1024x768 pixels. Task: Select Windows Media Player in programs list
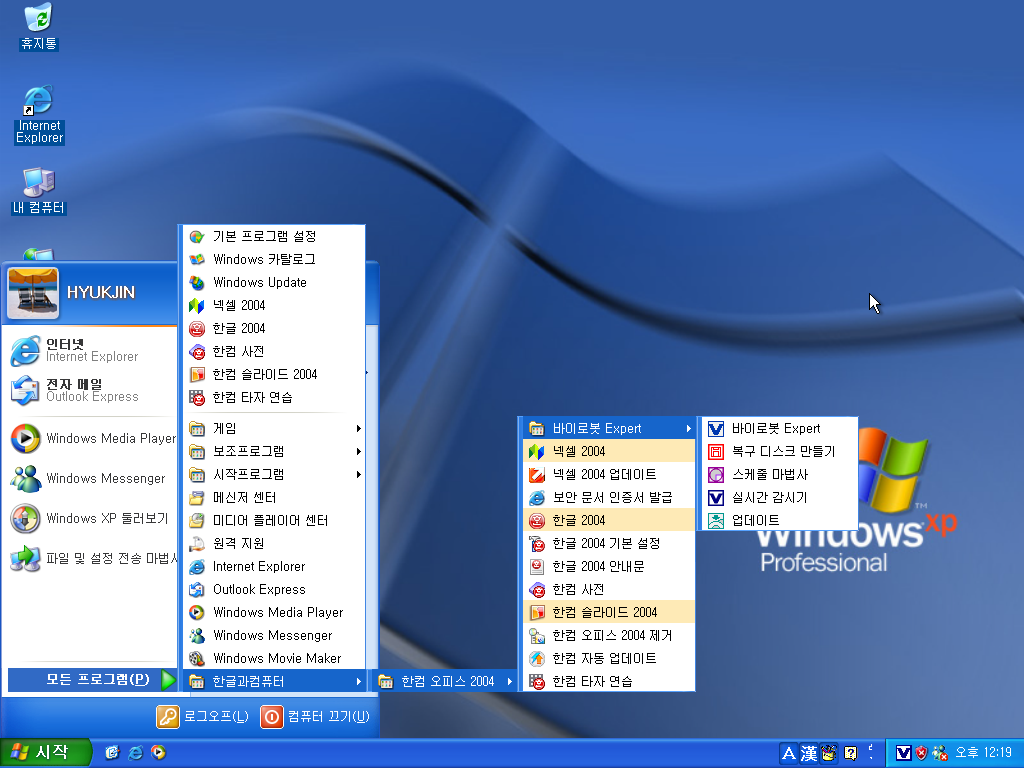pos(272,613)
